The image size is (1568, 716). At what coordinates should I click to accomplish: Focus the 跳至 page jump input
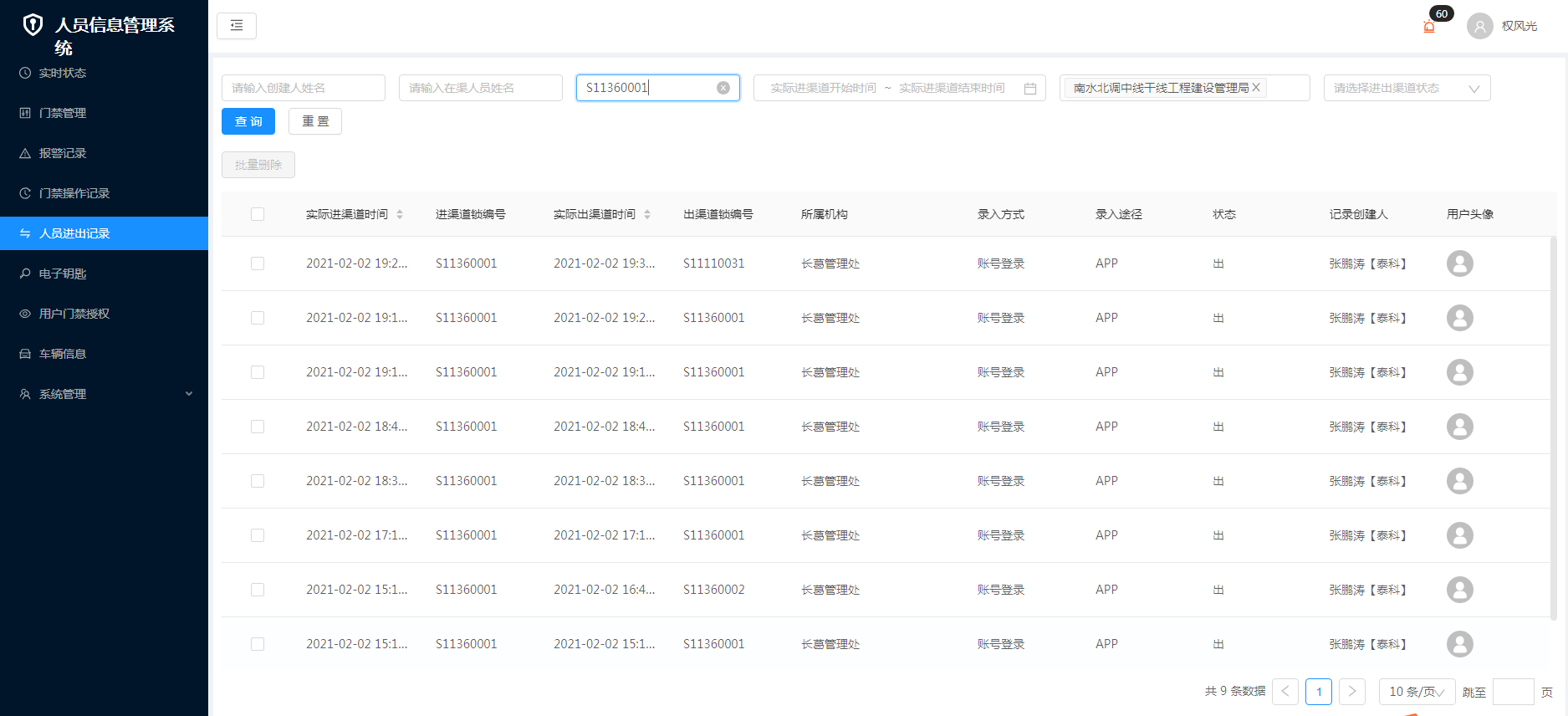[1514, 692]
